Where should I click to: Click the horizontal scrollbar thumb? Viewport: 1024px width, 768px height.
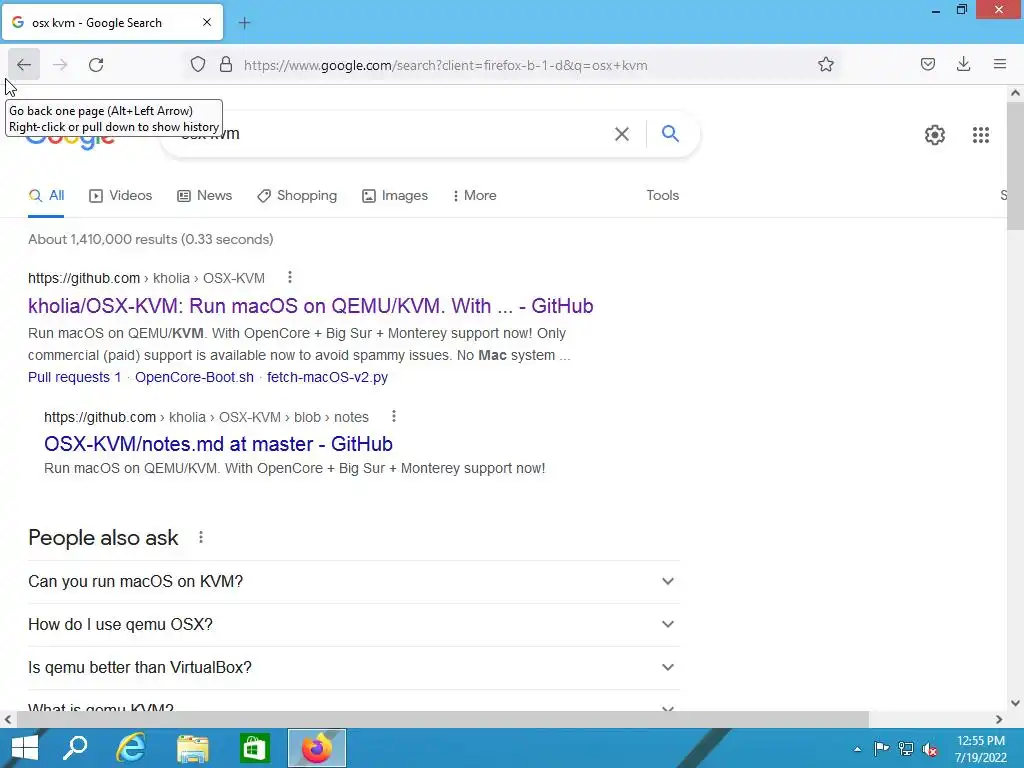click(x=442, y=719)
